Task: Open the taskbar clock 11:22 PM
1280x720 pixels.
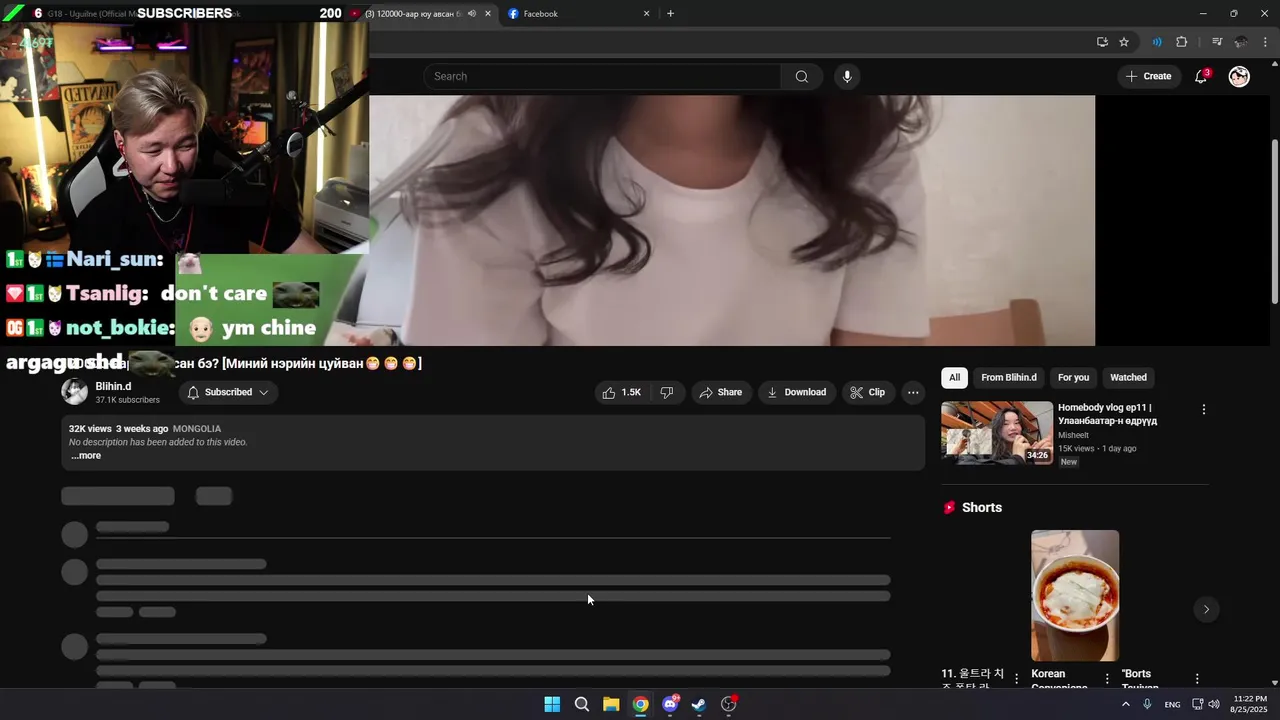Action: [x=1250, y=704]
